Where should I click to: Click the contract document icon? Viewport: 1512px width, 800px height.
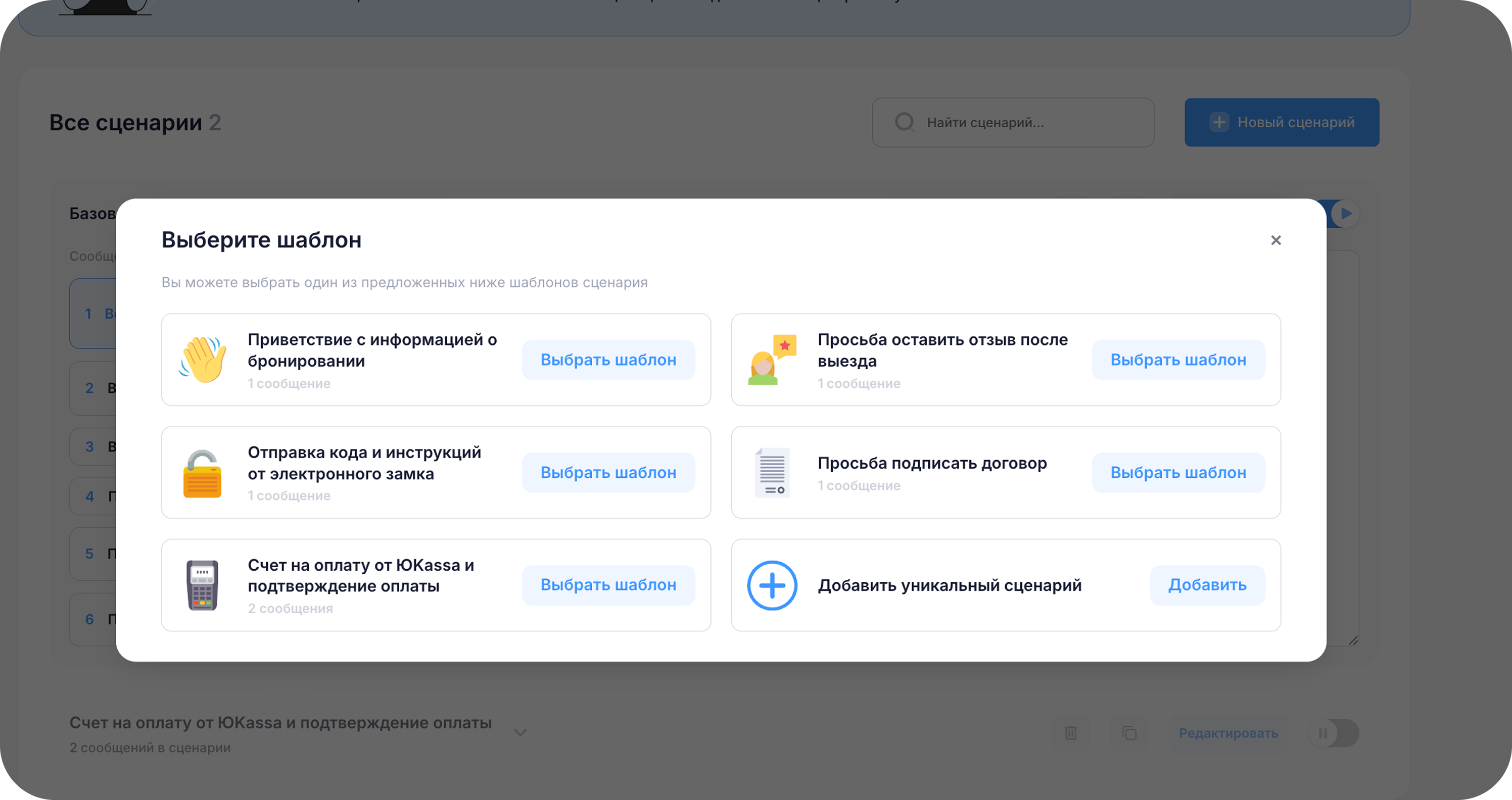tap(773, 473)
